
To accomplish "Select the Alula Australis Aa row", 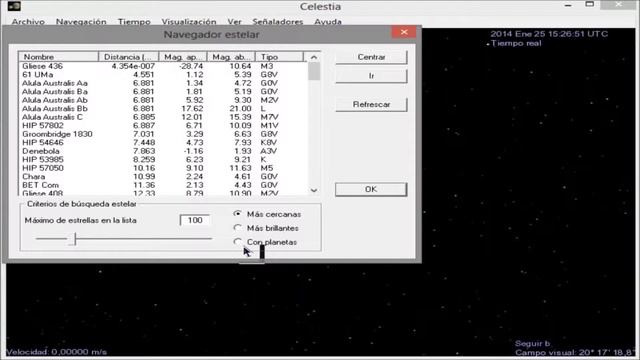I will [x=163, y=83].
